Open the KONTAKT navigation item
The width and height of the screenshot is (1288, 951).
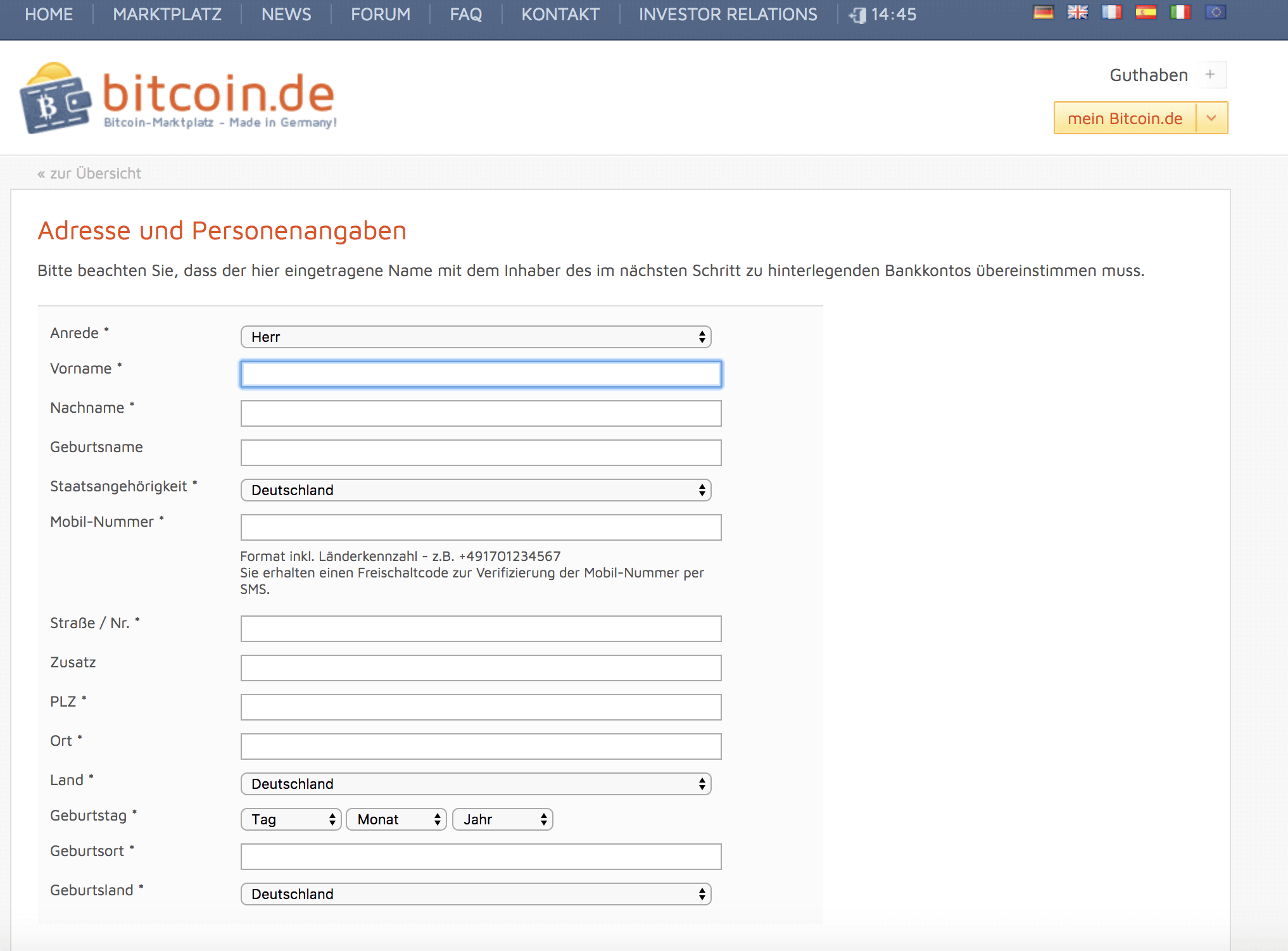click(x=560, y=14)
